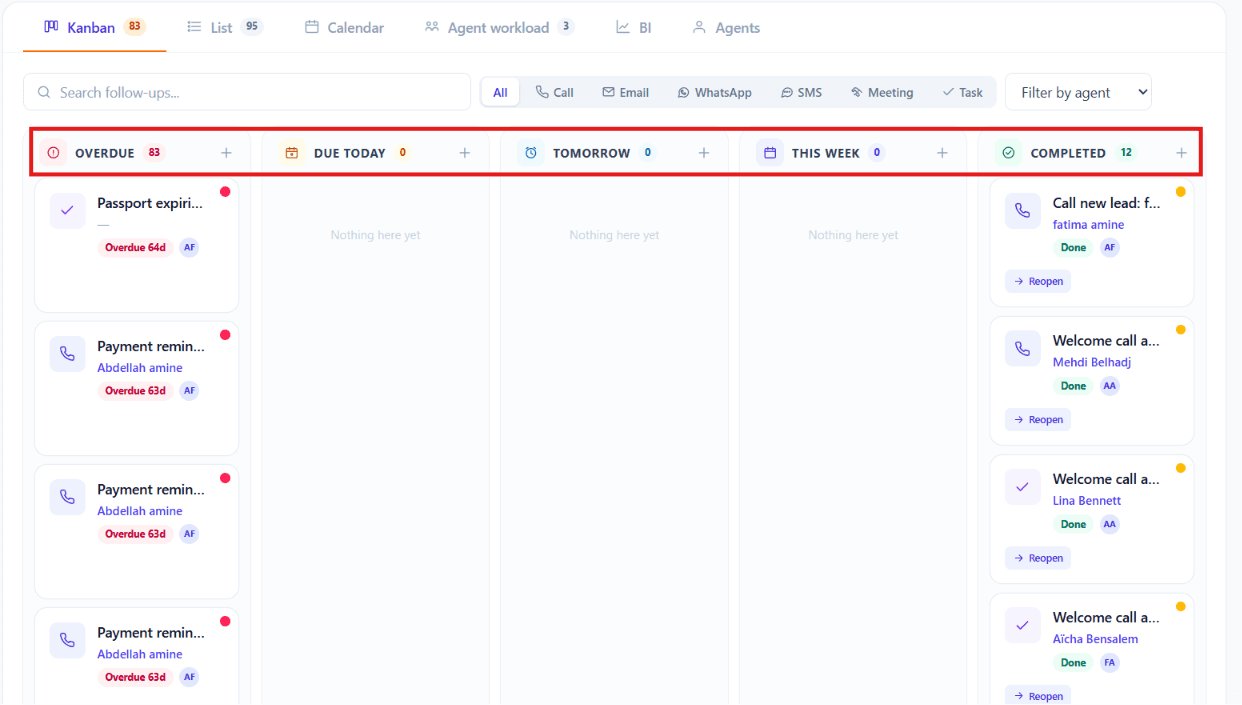Click the Overdue alert icon in column header
The image size is (1242, 705).
[53, 153]
